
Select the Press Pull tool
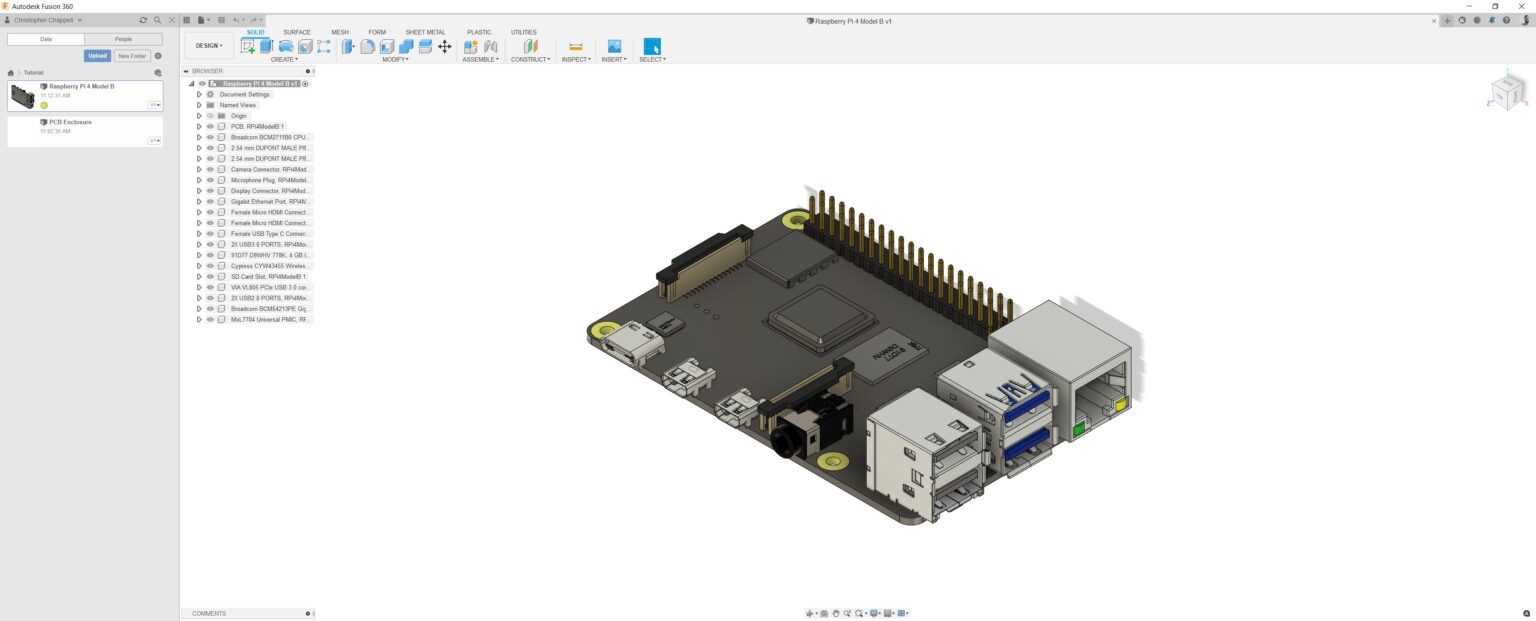(348, 46)
